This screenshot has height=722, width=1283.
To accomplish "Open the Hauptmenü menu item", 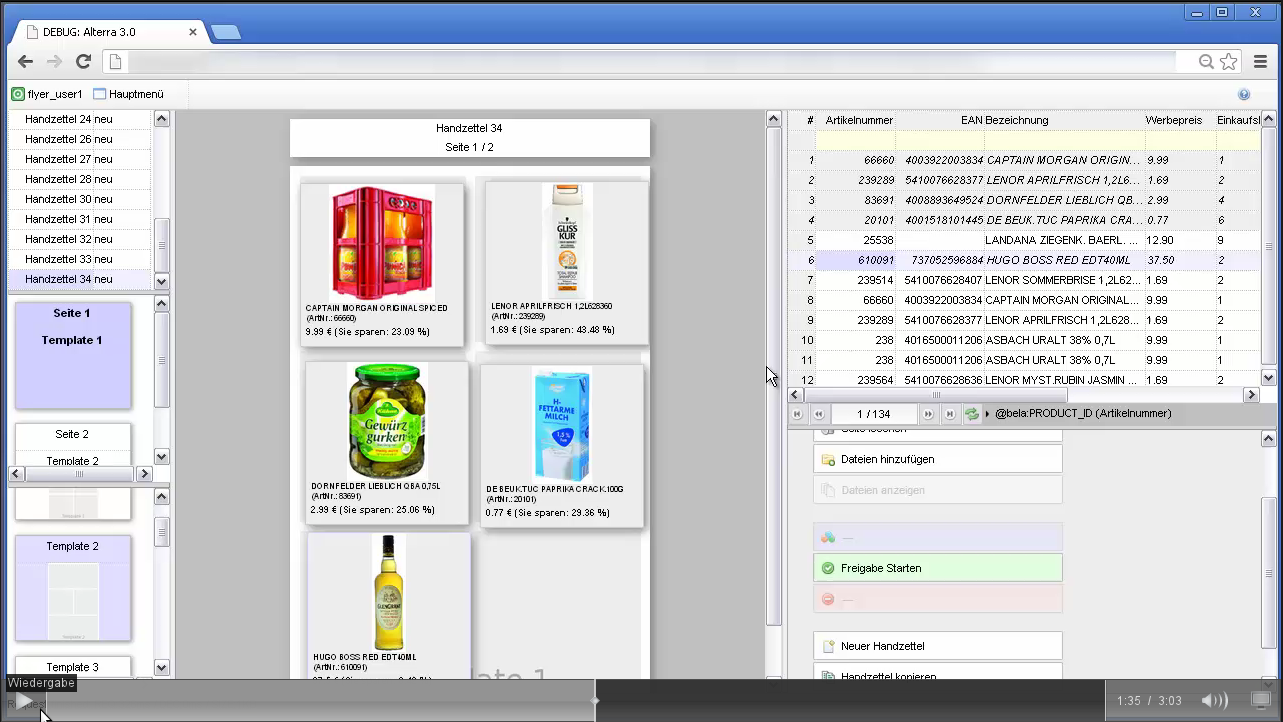I will [x=128, y=94].
